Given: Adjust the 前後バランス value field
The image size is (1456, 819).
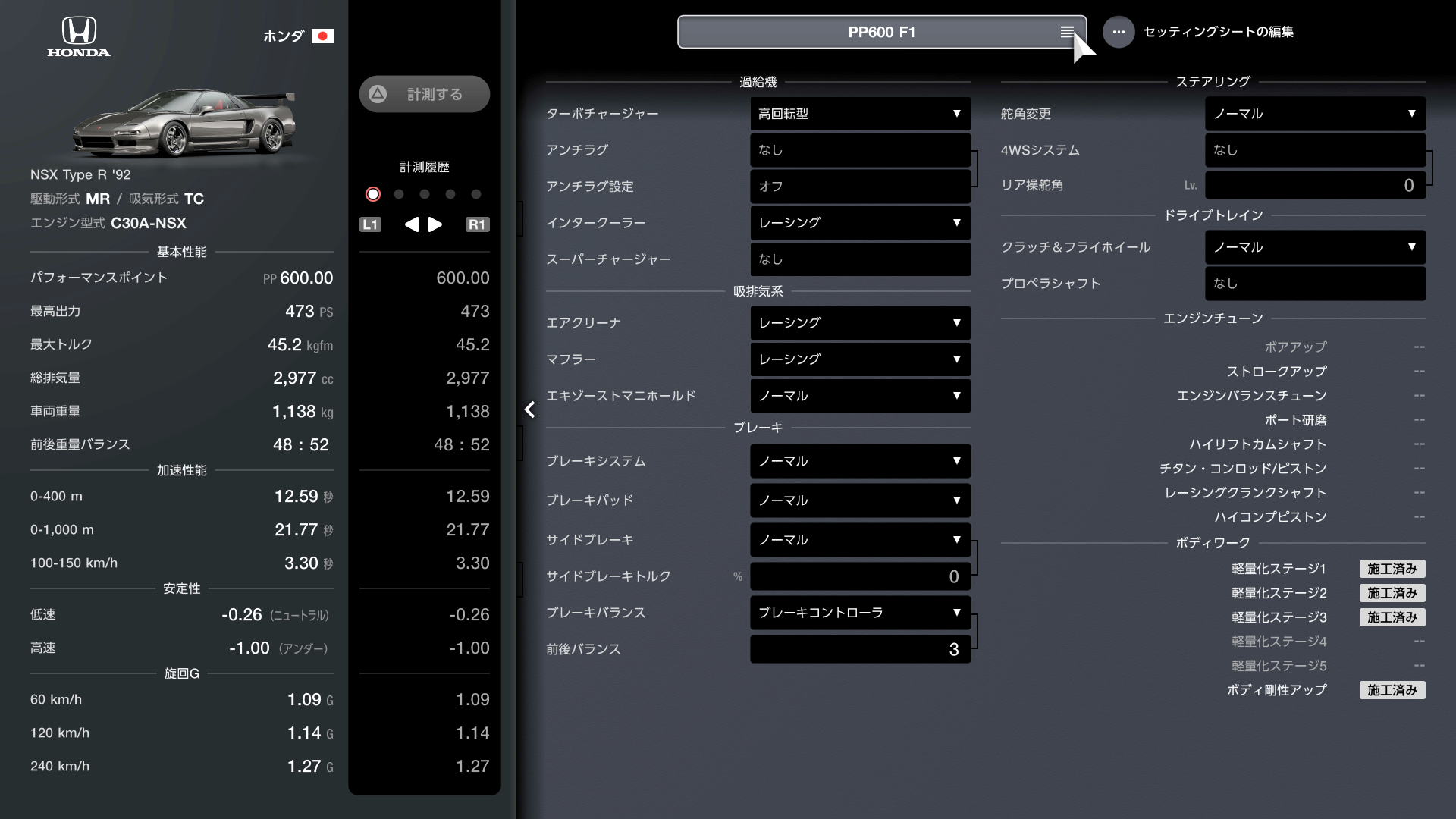Looking at the screenshot, I should 860,649.
